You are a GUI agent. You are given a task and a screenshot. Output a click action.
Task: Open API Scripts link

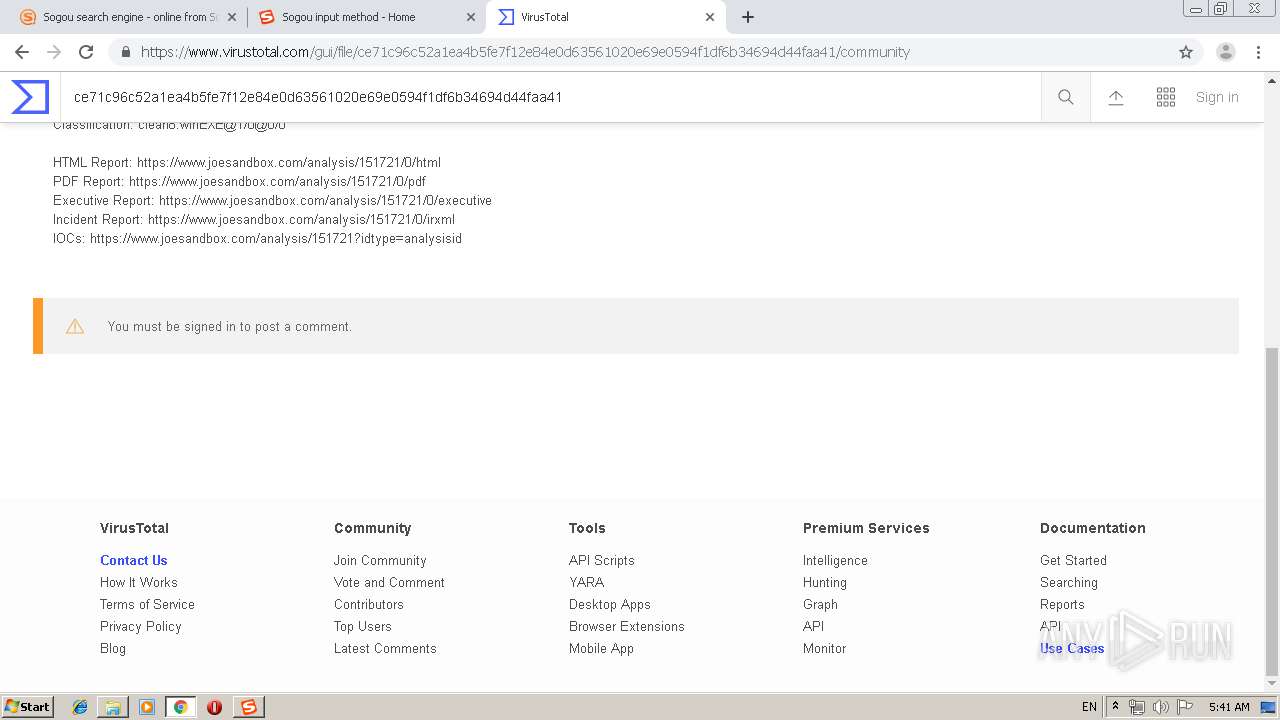click(x=602, y=560)
